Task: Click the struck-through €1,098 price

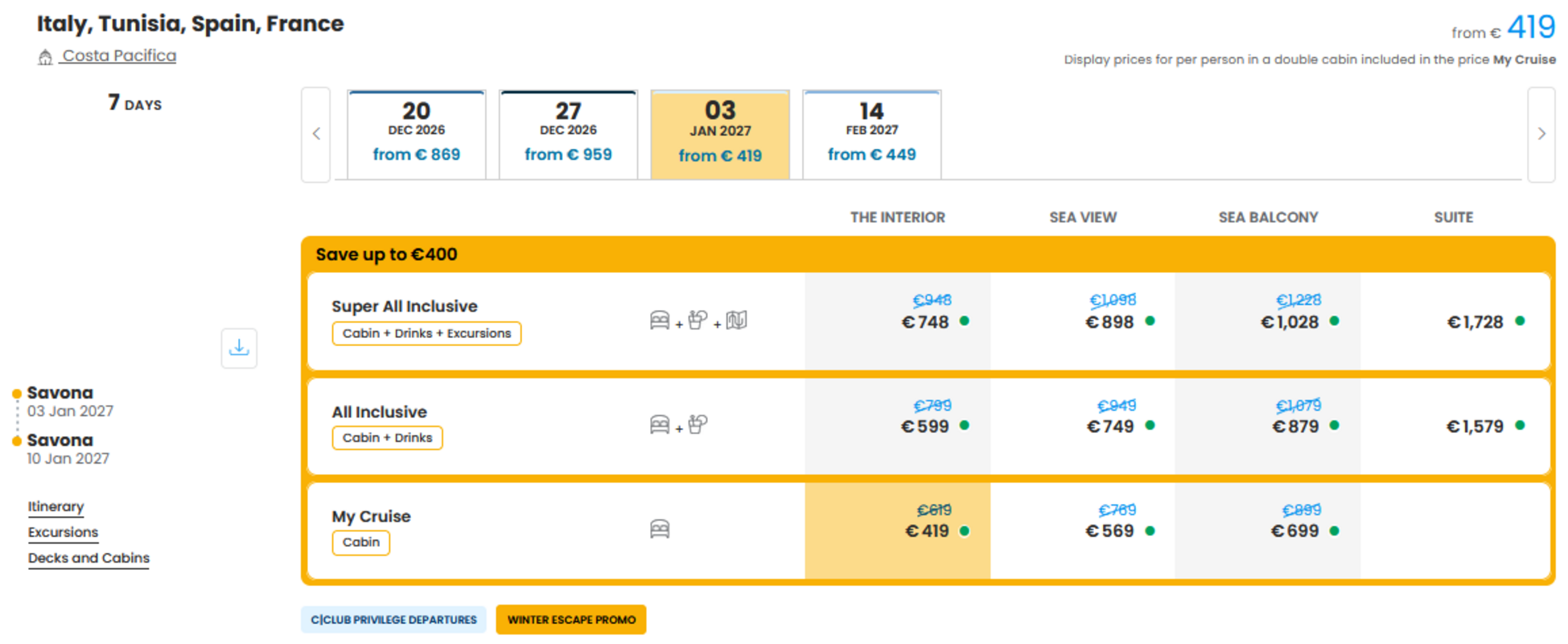Action: click(x=1113, y=300)
